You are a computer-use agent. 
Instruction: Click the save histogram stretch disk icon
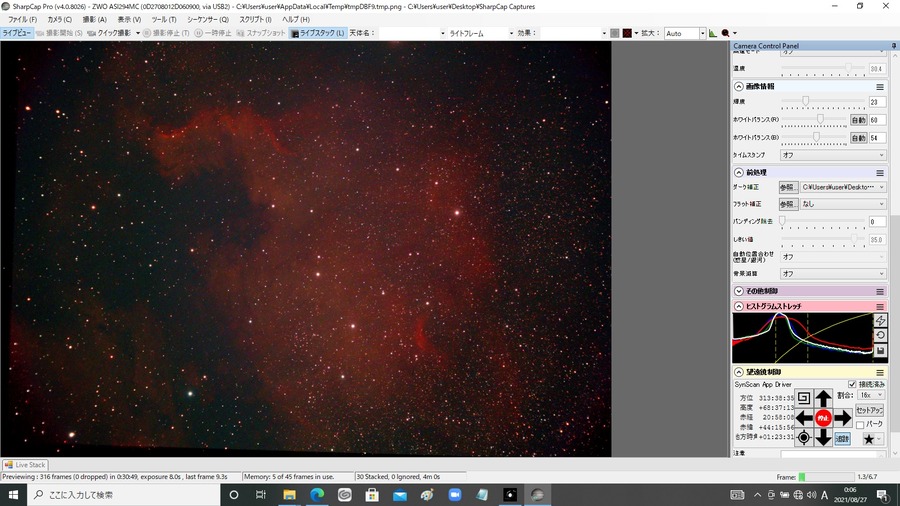coord(880,350)
